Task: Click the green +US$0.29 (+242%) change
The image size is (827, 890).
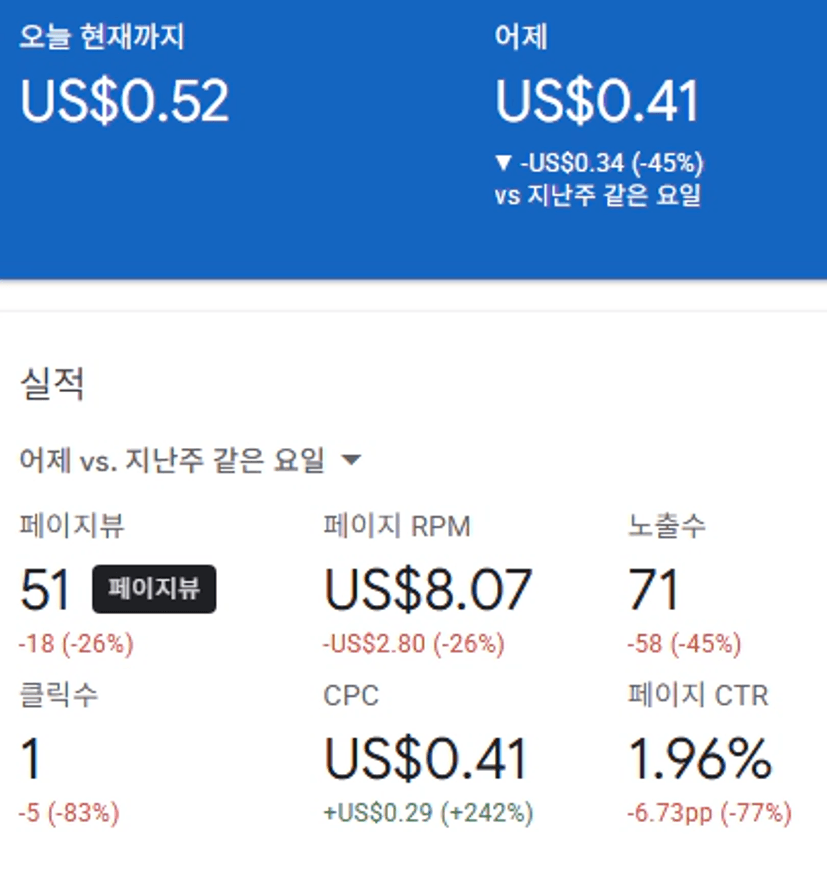Action: [x=427, y=814]
